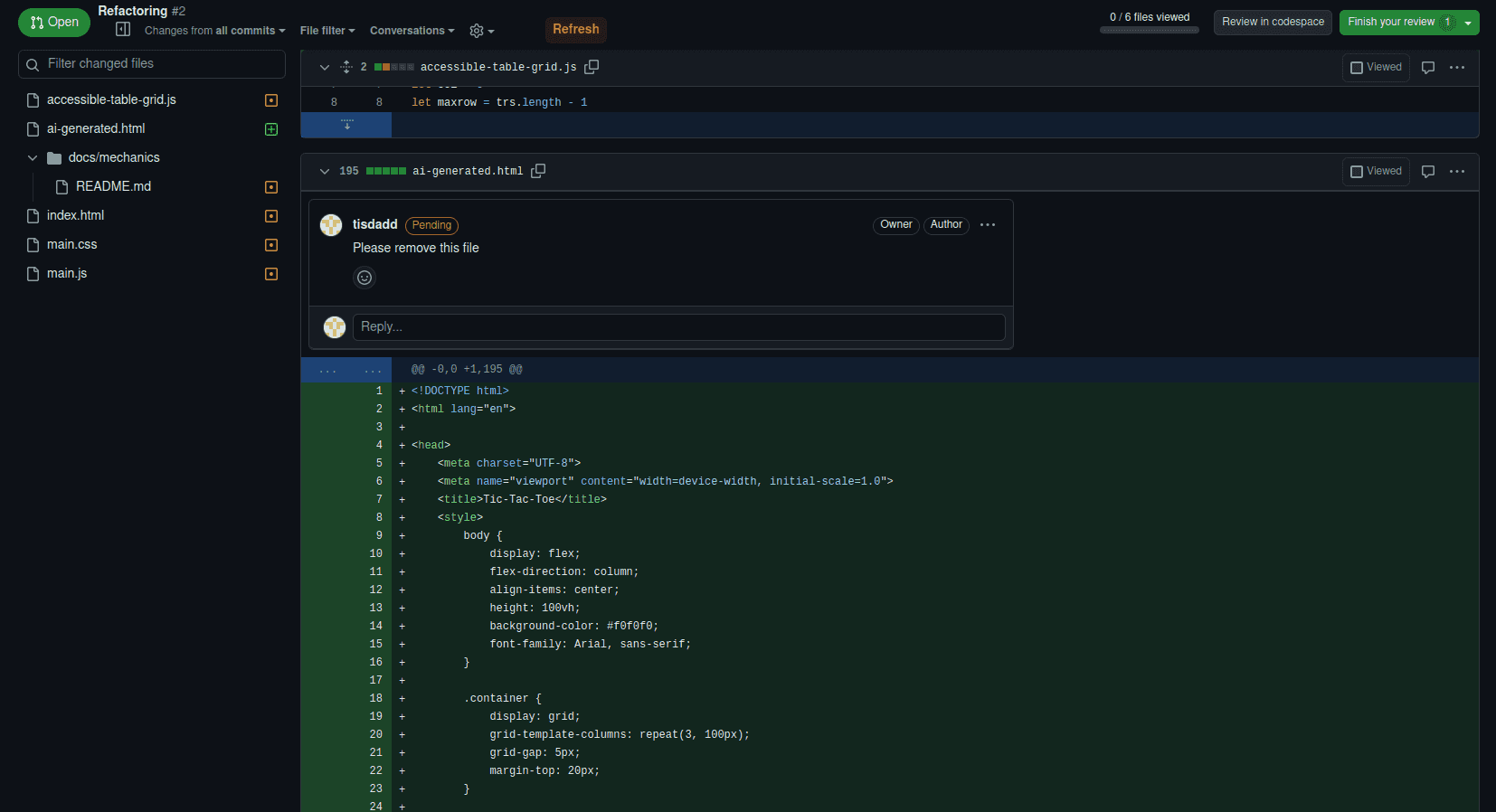Mark ai-generated.html as Viewed

click(1376, 172)
